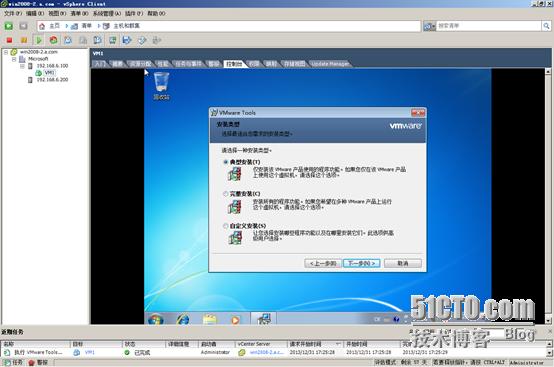Click the green Power On toolbar icon
The image size is (554, 367).
[39, 40]
